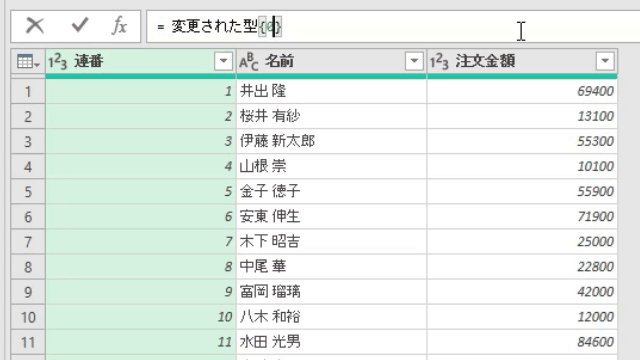Click the cell with value 84600

click(x=522, y=342)
